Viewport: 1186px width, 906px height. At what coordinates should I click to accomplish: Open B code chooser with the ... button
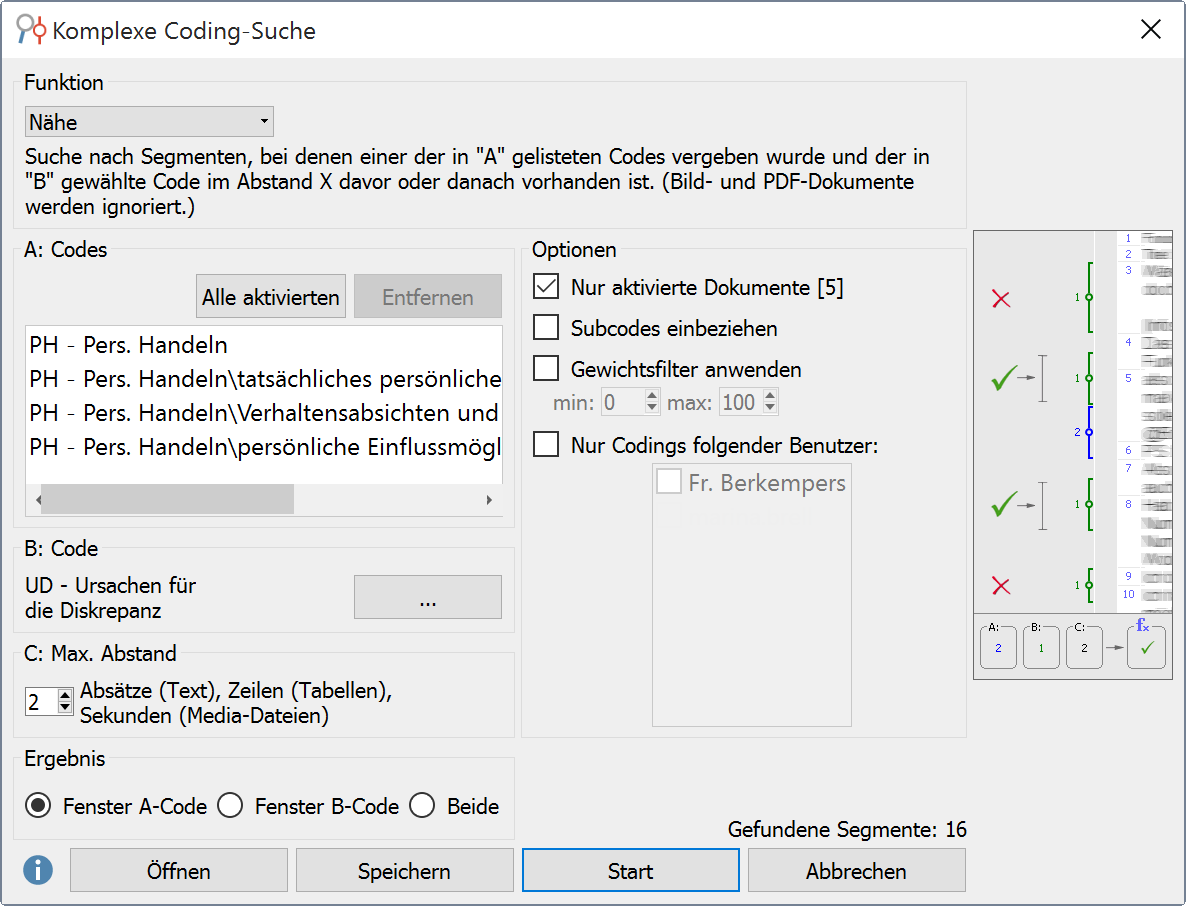[x=427, y=597]
